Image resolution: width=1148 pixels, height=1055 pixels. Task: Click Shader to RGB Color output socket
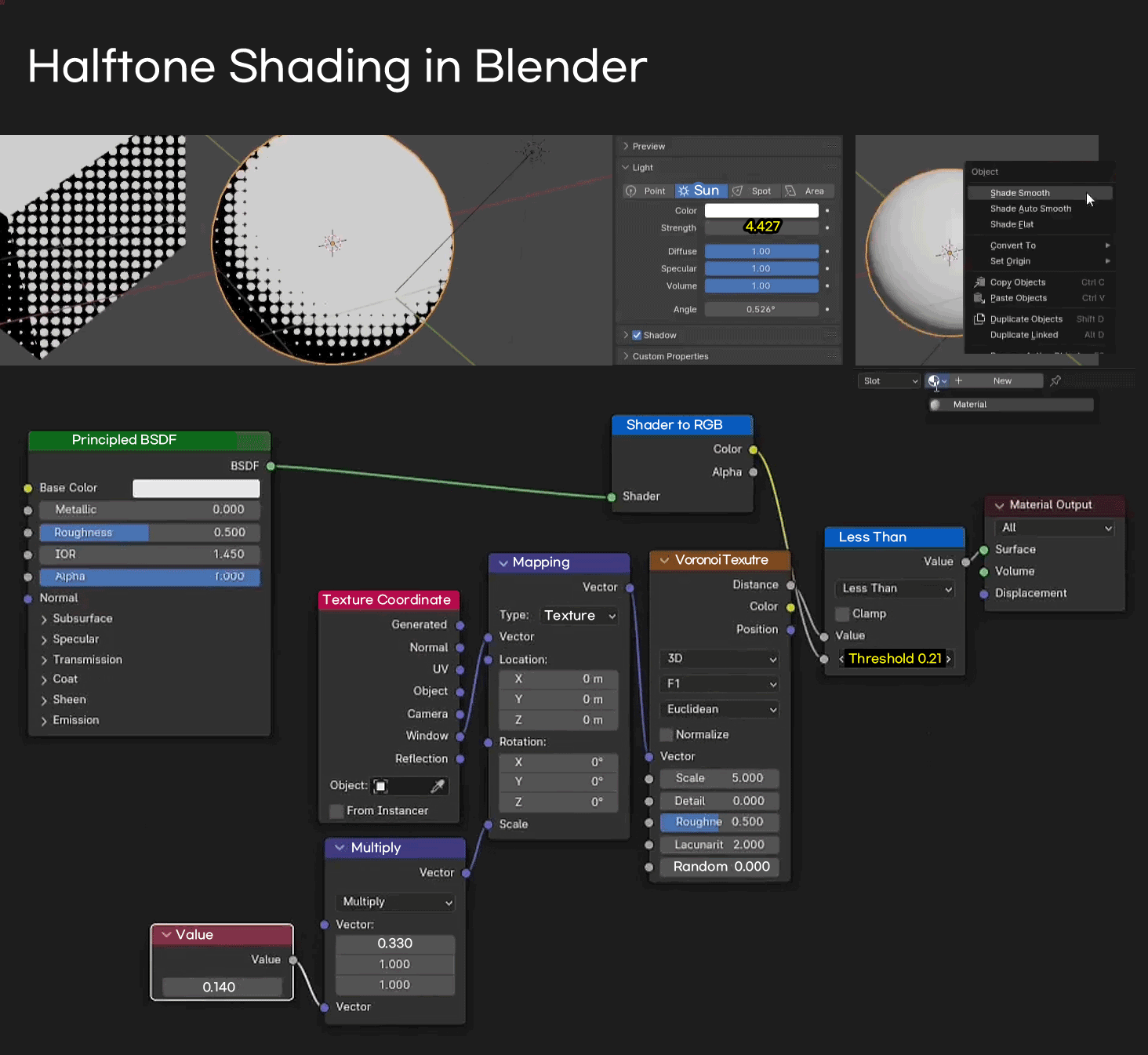[x=753, y=449]
